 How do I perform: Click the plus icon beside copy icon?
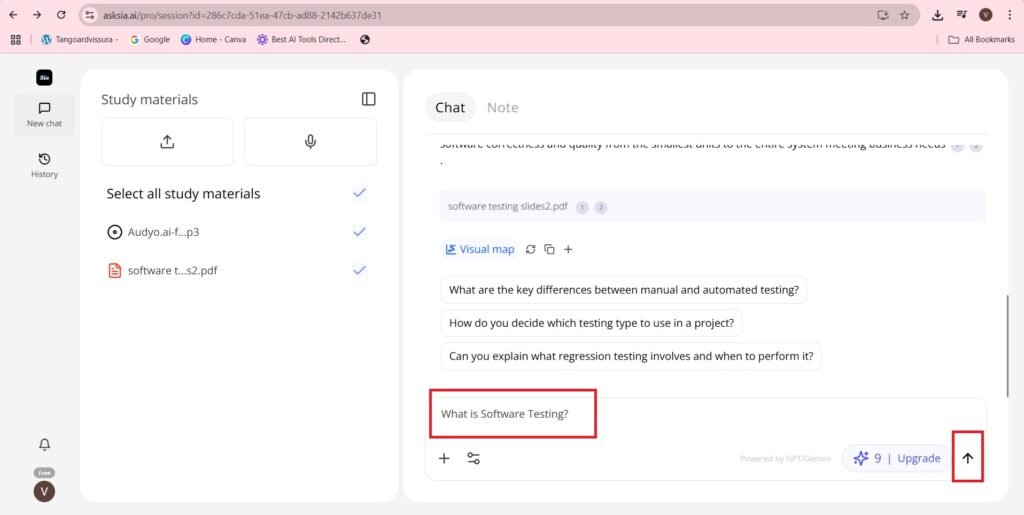click(568, 249)
